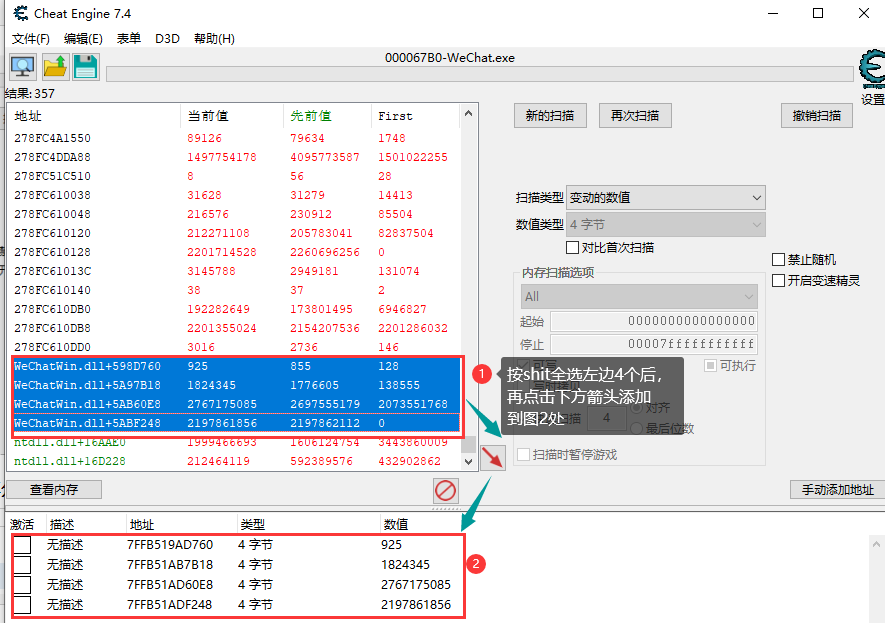
Task: Click the scan progress bar
Action: (x=480, y=74)
